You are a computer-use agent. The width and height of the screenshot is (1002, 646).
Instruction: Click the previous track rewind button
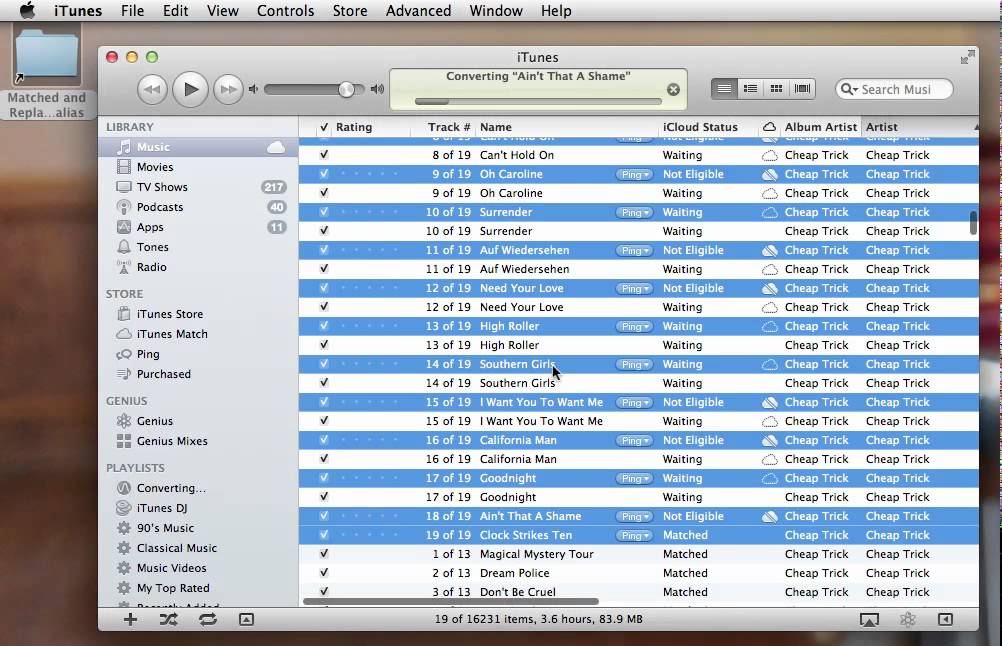[152, 89]
